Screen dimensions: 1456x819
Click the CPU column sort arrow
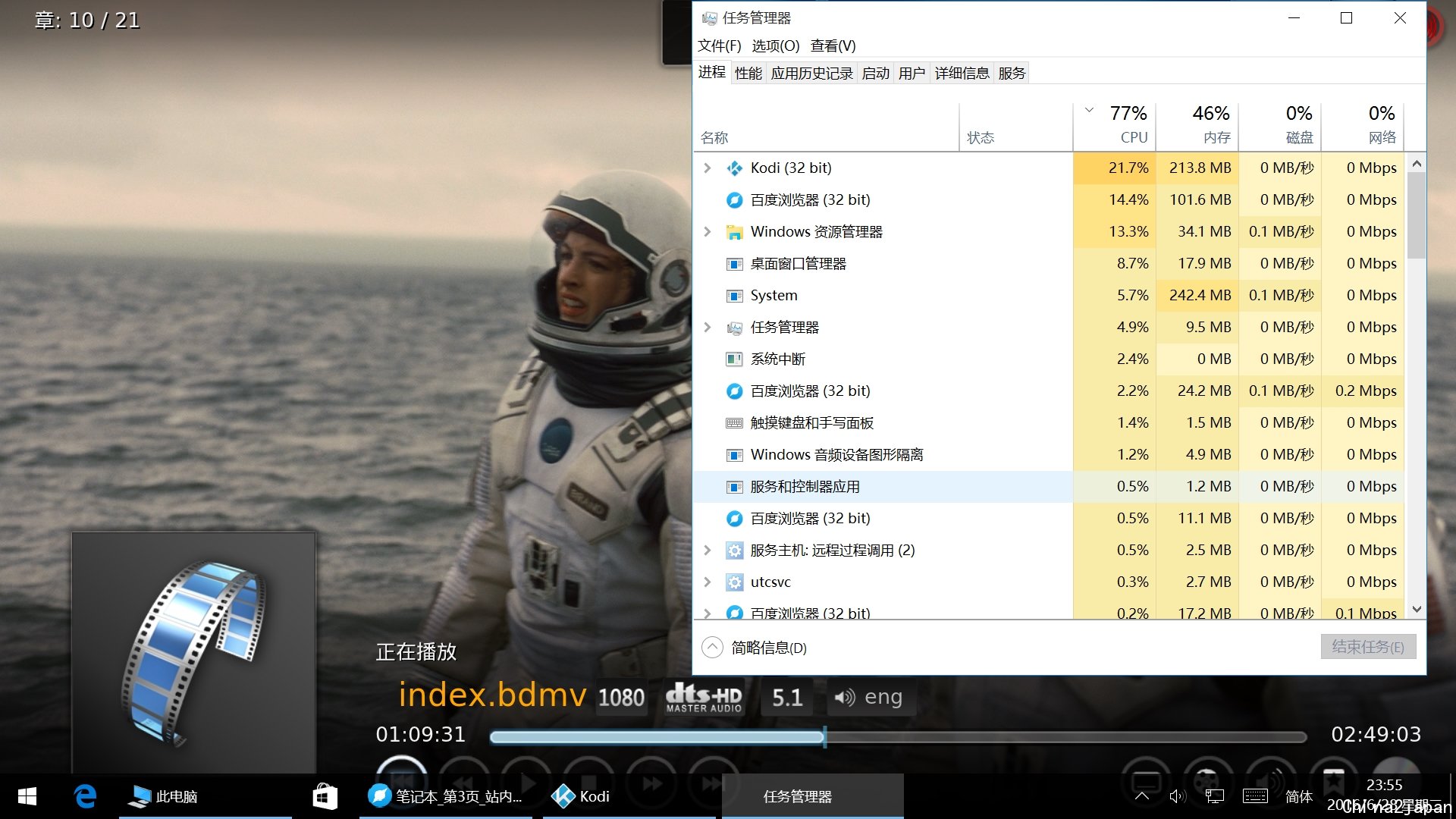click(1089, 110)
